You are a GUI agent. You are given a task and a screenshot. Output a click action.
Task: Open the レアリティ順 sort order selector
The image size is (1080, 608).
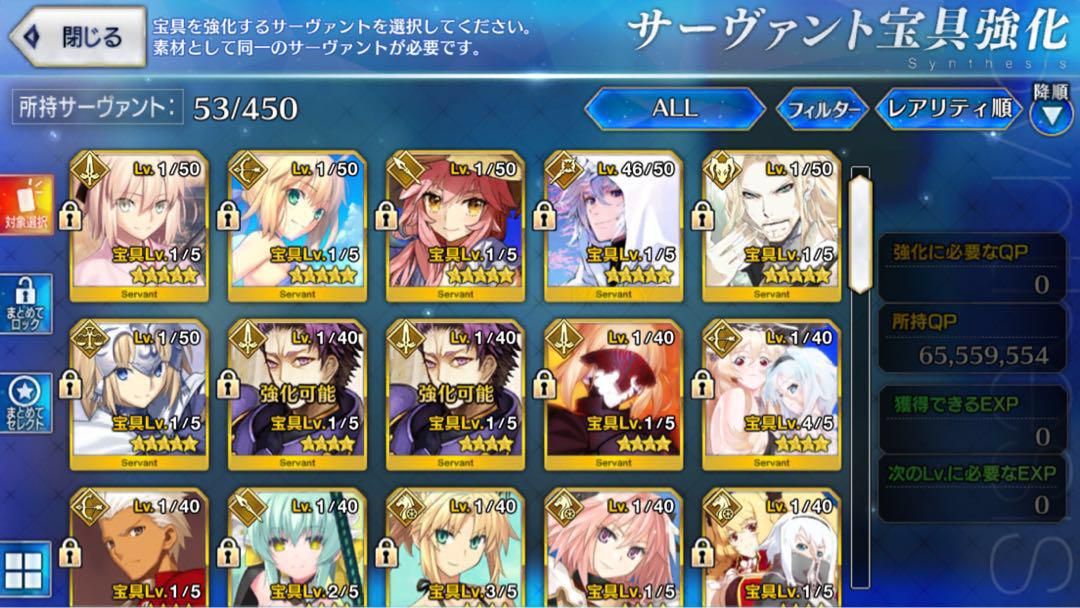coord(950,109)
